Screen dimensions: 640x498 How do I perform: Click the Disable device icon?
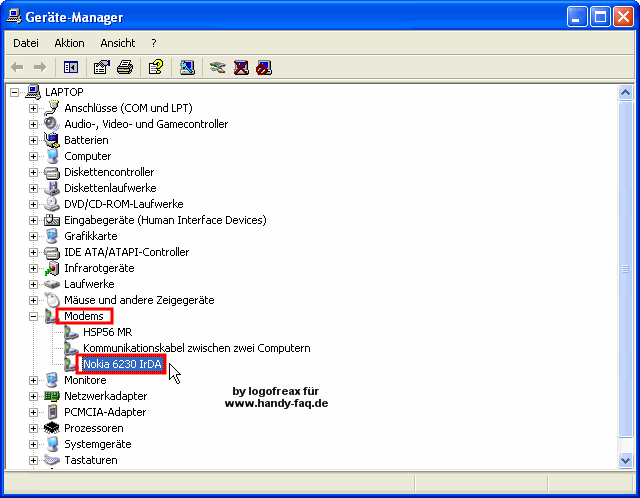tap(264, 67)
